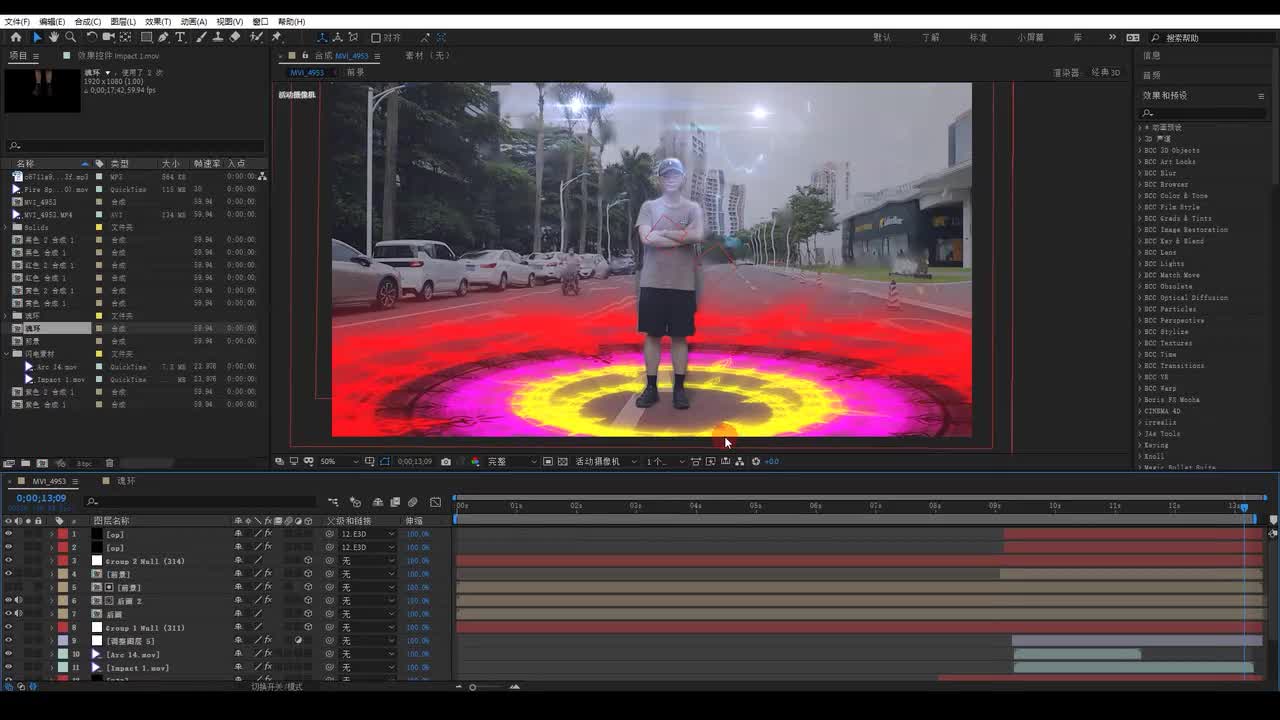Viewport: 1280px width, 720px height.
Task: Click the red label color of layer 1
Action: pos(62,534)
